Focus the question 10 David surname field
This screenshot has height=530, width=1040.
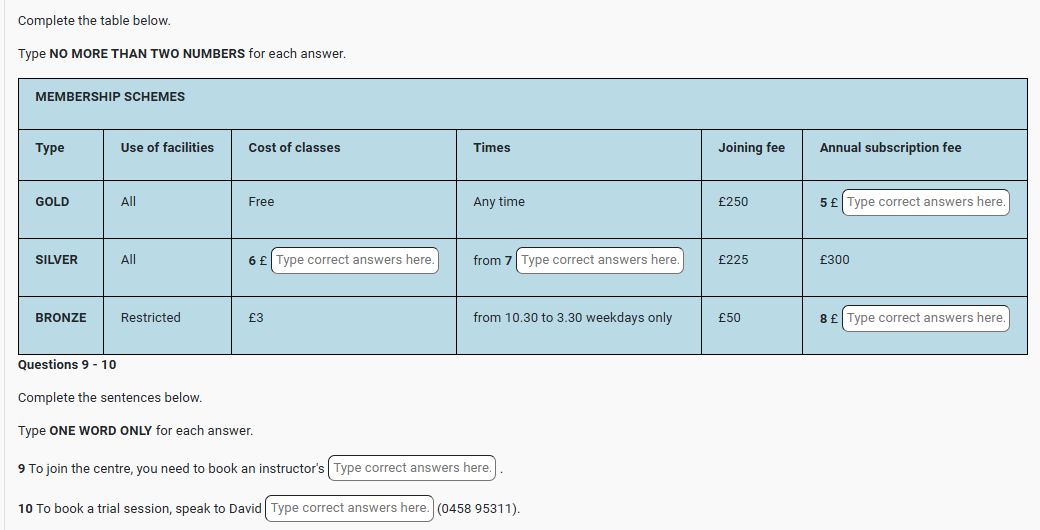point(349,508)
